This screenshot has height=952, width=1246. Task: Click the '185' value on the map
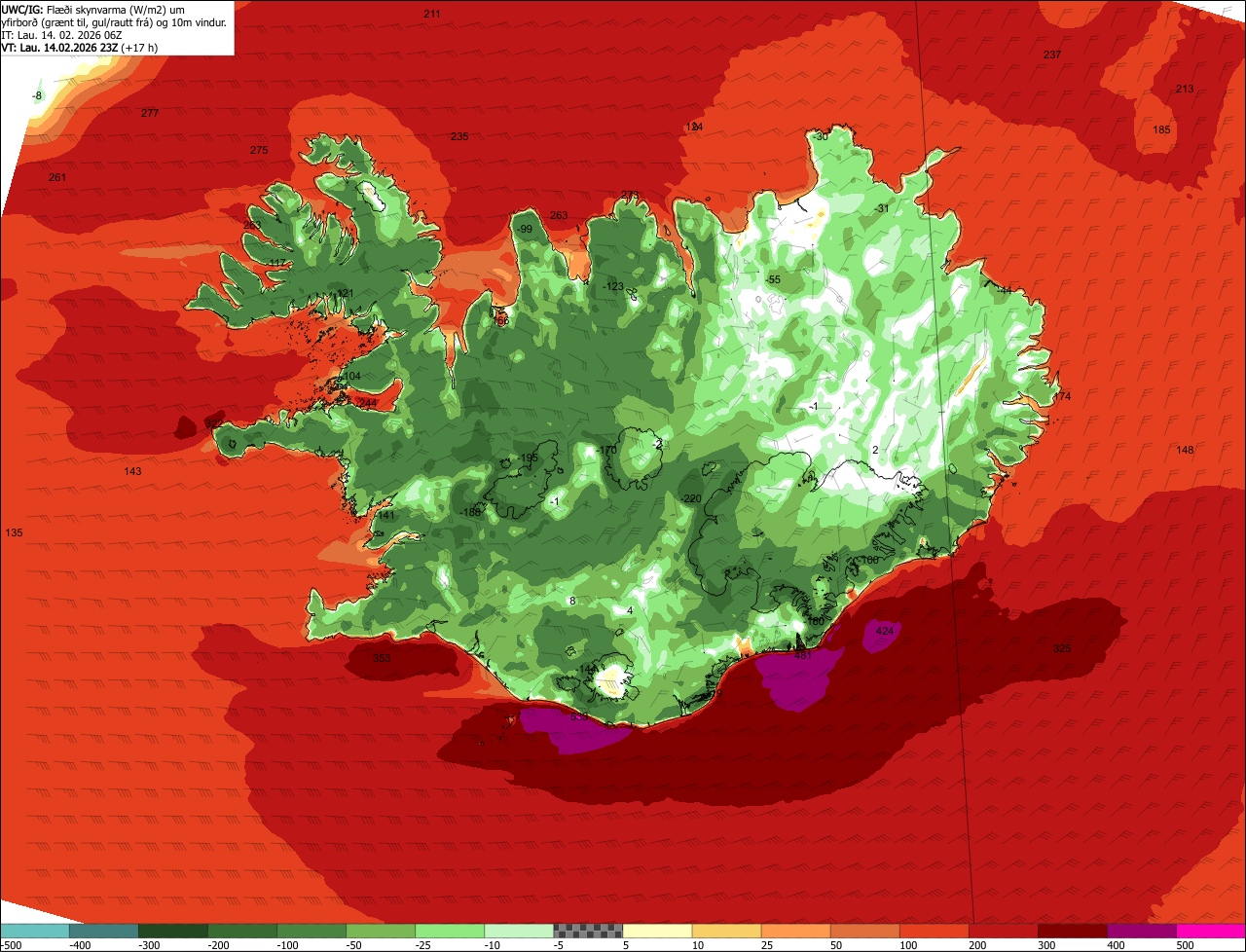pos(1162,129)
